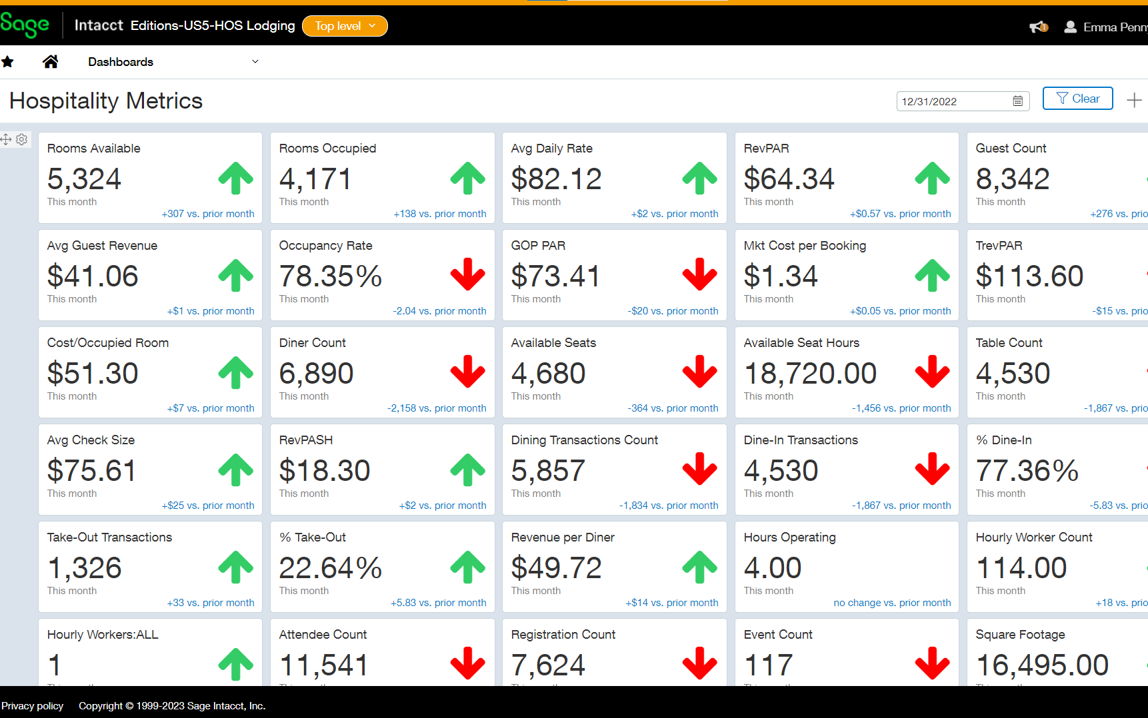This screenshot has height=718, width=1148.
Task: Click the Hospitality Metrics dashboard title
Action: (105, 100)
